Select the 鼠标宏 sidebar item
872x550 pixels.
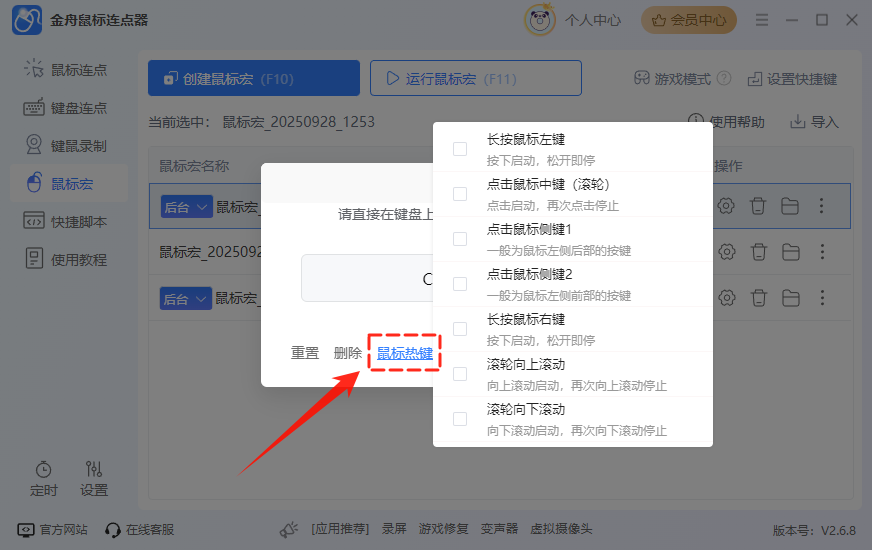click(x=69, y=184)
